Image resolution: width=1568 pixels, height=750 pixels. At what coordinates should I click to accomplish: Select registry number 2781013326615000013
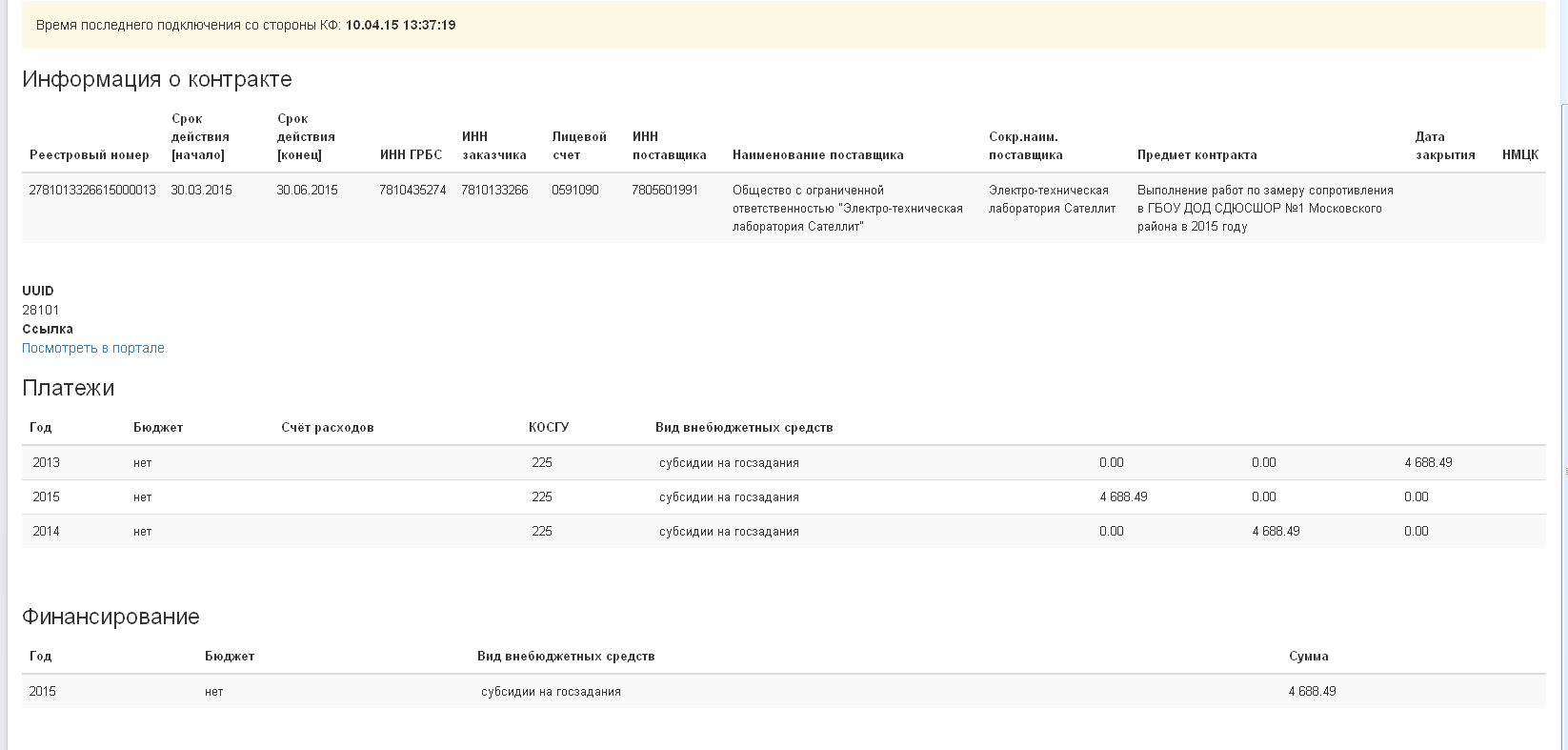(x=92, y=190)
